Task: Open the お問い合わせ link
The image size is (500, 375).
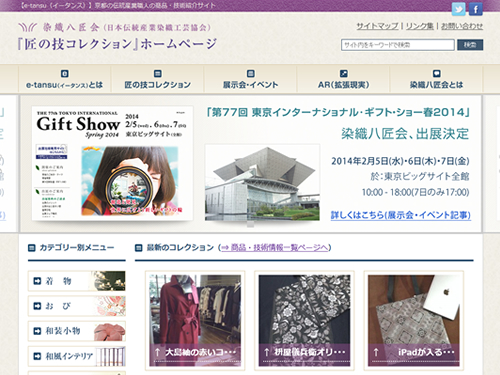Action: coord(462,26)
